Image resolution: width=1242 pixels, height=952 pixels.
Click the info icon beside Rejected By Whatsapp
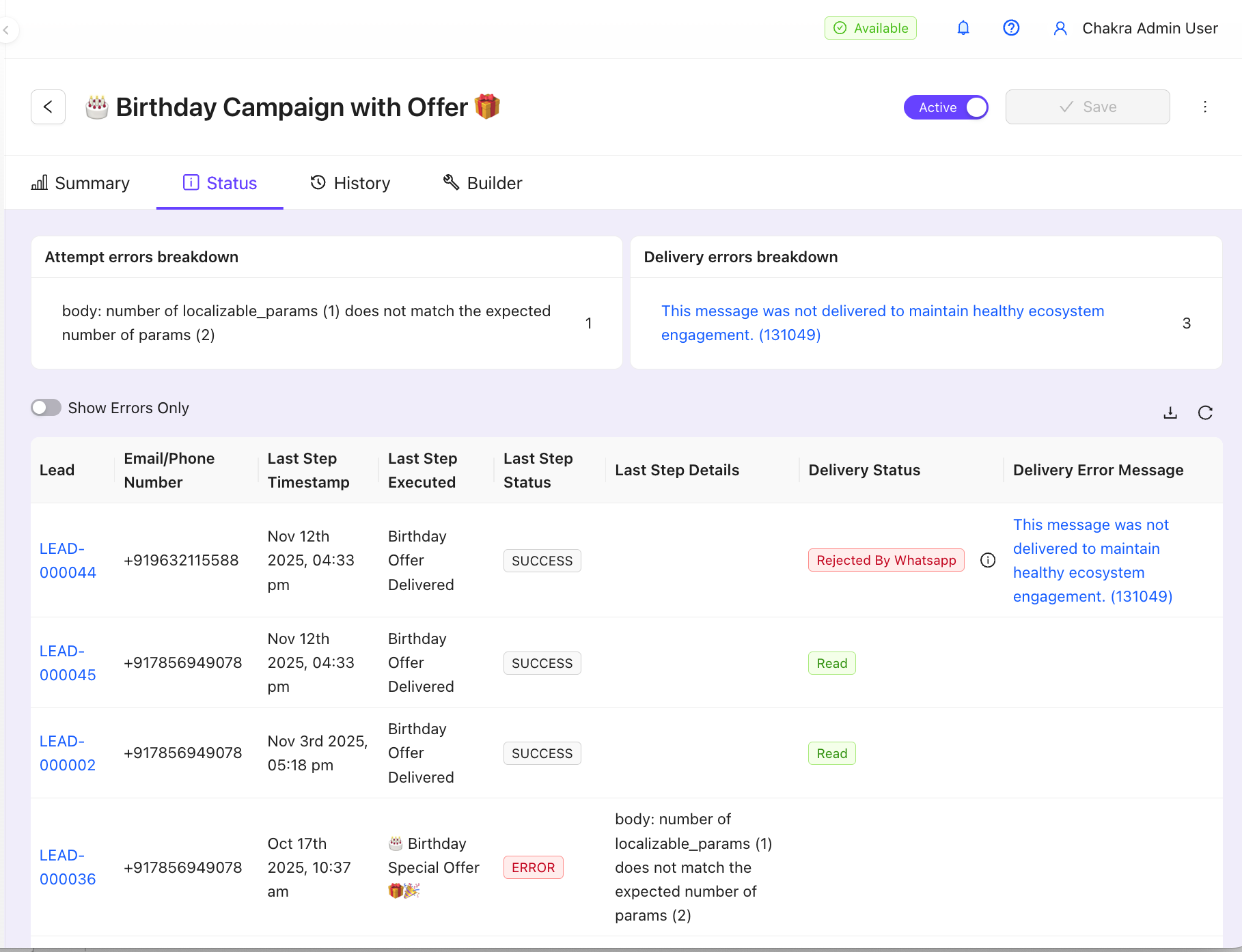[988, 560]
